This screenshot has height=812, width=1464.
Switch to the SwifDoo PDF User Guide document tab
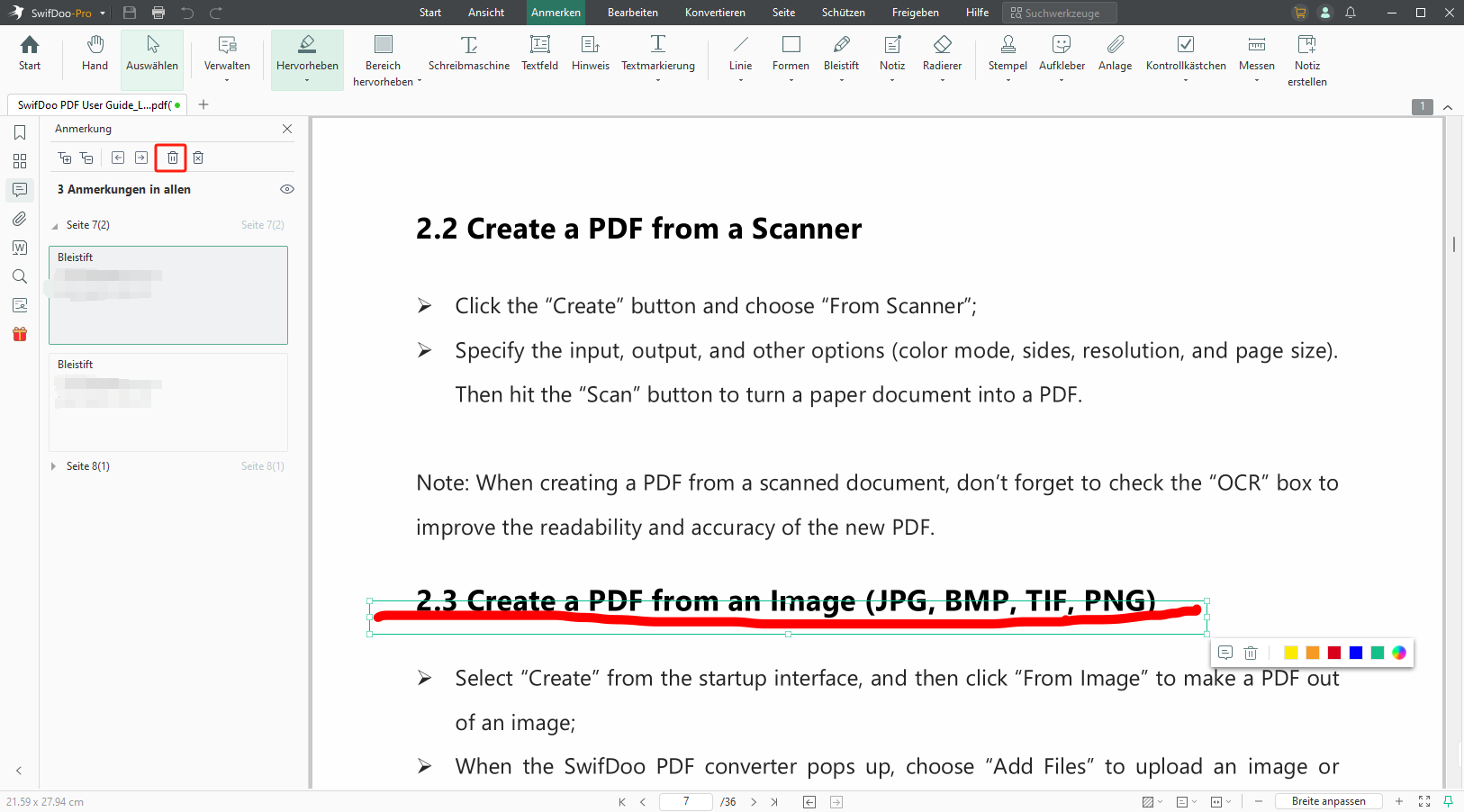coord(96,105)
